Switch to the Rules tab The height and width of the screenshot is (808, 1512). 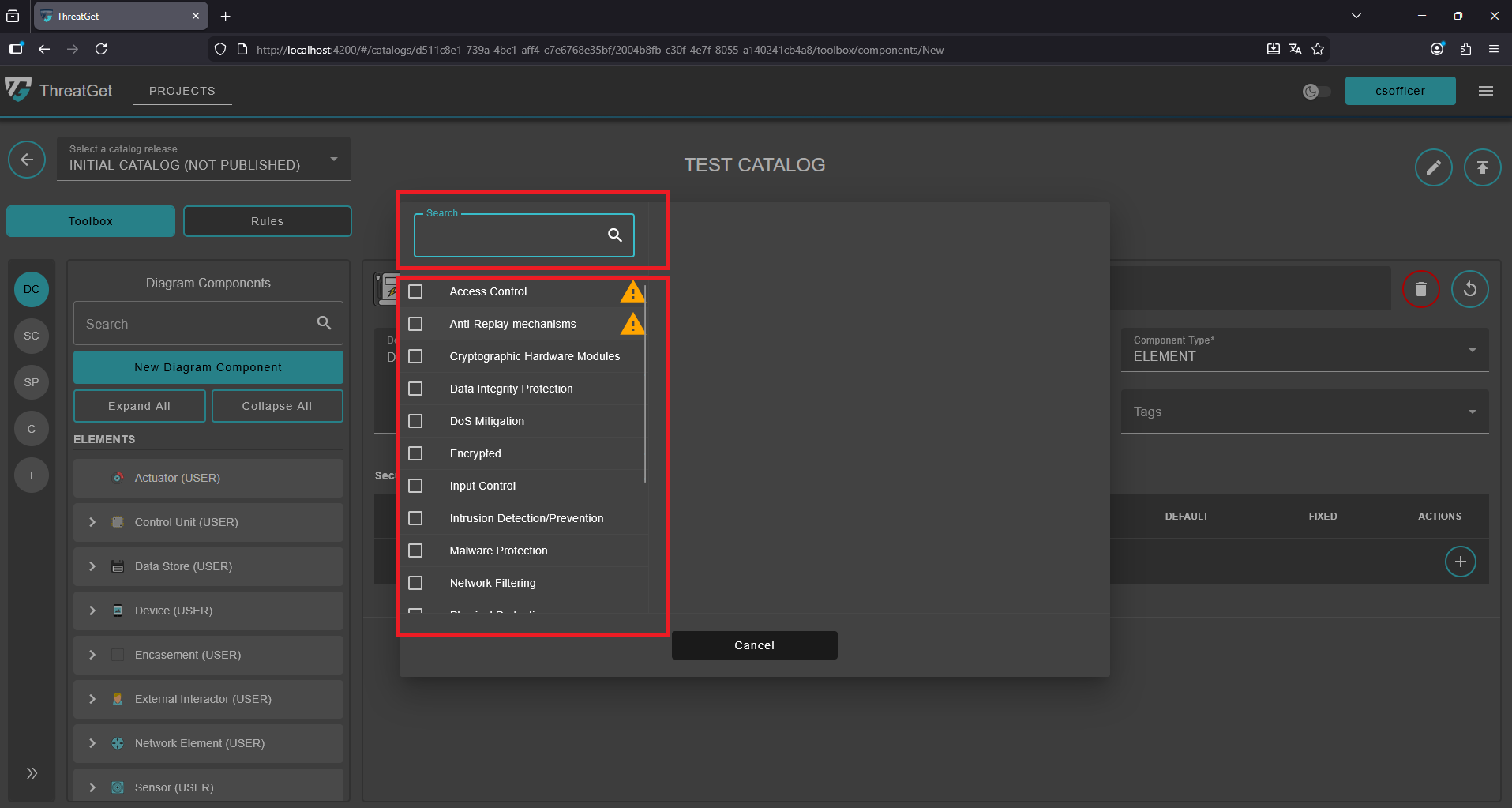pyautogui.click(x=267, y=221)
